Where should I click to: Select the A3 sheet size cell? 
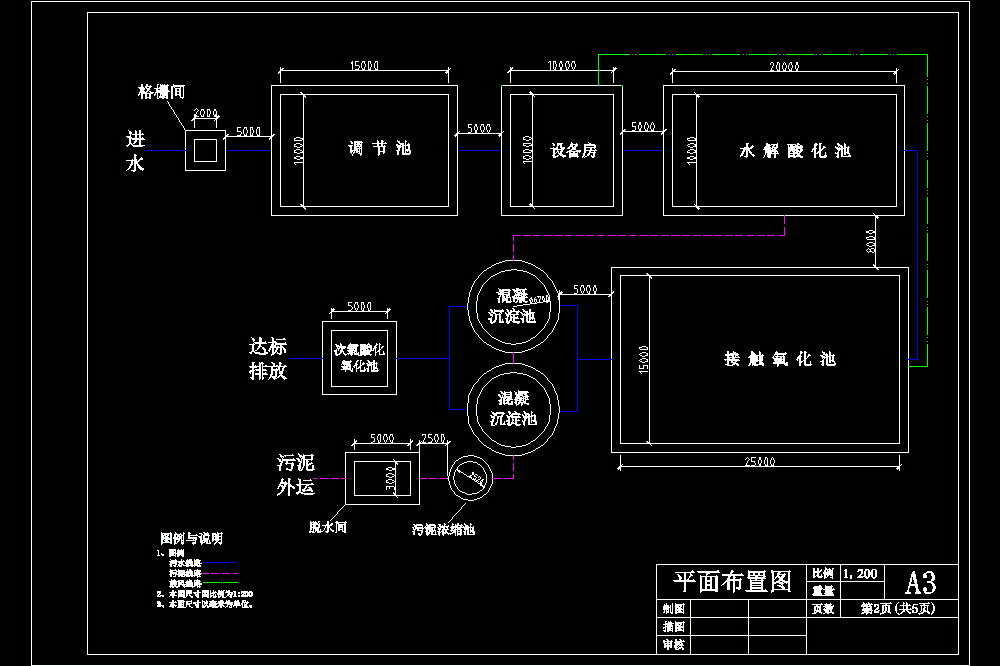(x=921, y=582)
